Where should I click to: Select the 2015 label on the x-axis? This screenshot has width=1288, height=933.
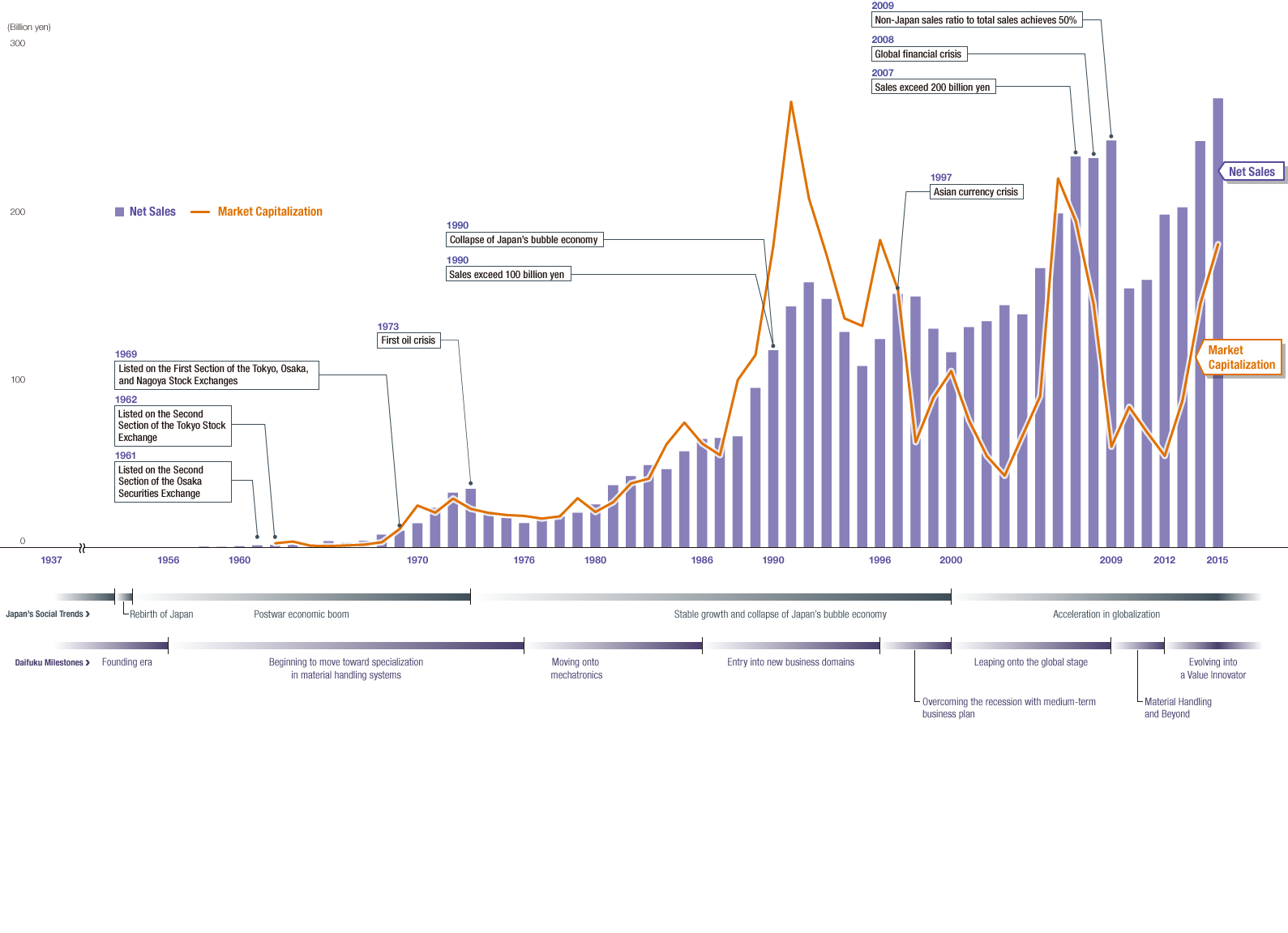(x=1217, y=560)
